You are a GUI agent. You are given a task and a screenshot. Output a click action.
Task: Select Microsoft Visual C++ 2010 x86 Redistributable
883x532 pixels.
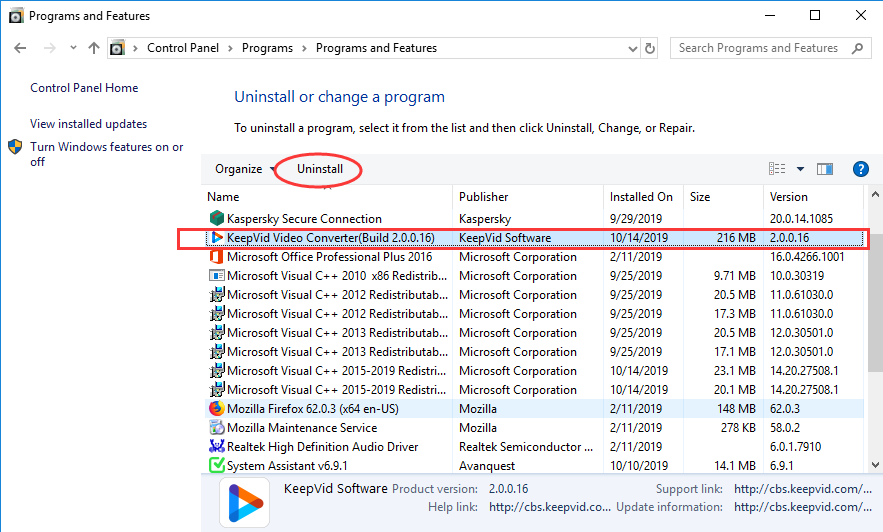533,276
